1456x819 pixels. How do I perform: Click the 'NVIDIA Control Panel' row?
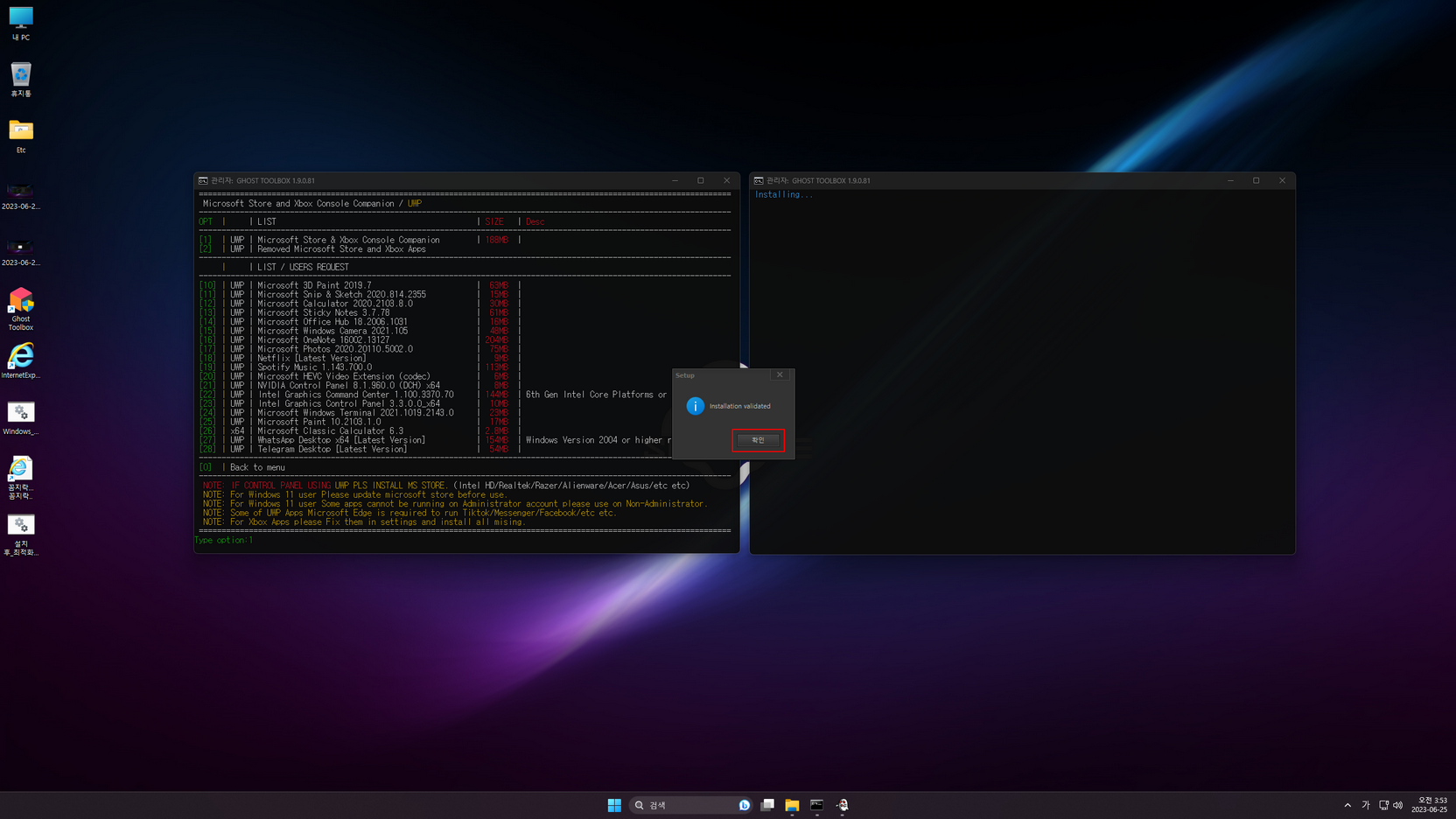[x=360, y=385]
